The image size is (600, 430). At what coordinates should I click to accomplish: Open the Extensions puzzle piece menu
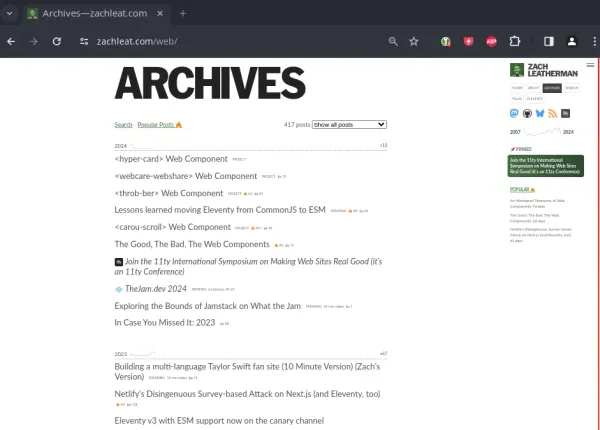point(515,41)
